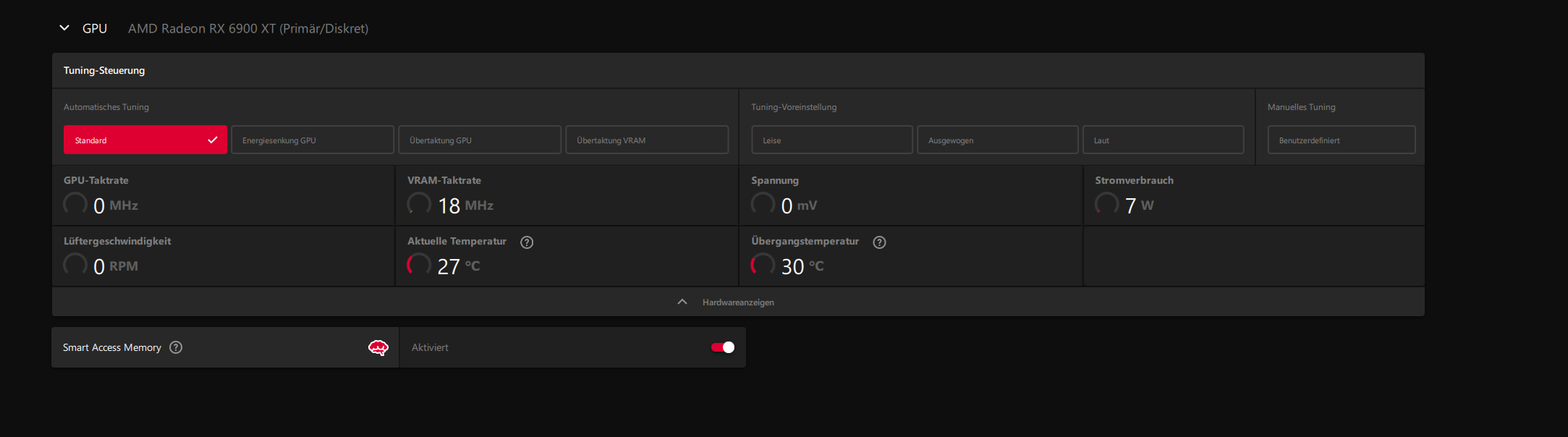
Task: Click the Automatisches Tuning label
Action: pyautogui.click(x=106, y=107)
